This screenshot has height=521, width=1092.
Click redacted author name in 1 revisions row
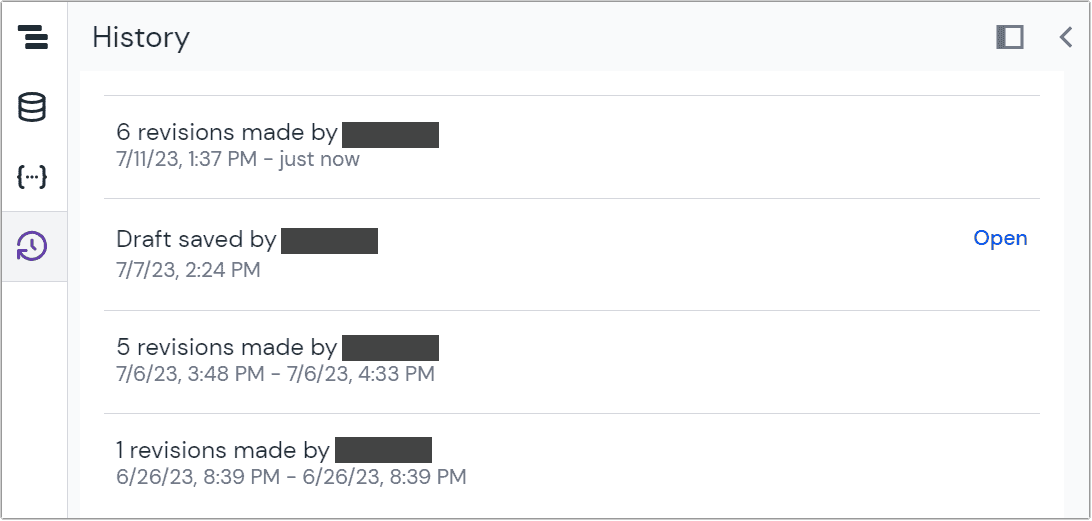click(383, 450)
